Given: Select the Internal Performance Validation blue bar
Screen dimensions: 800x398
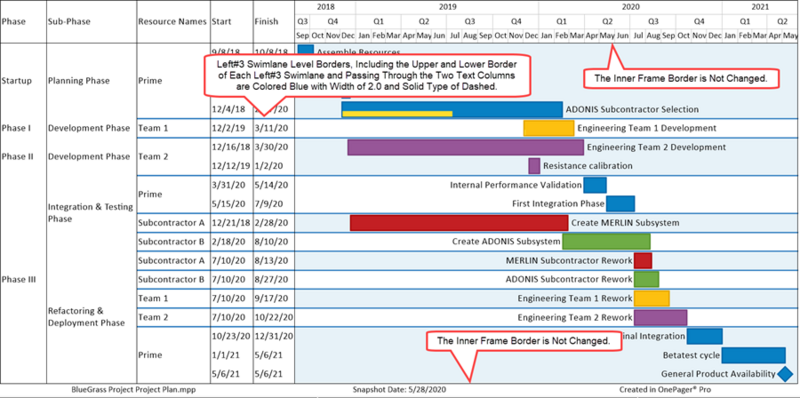Looking at the screenshot, I should 595,185.
